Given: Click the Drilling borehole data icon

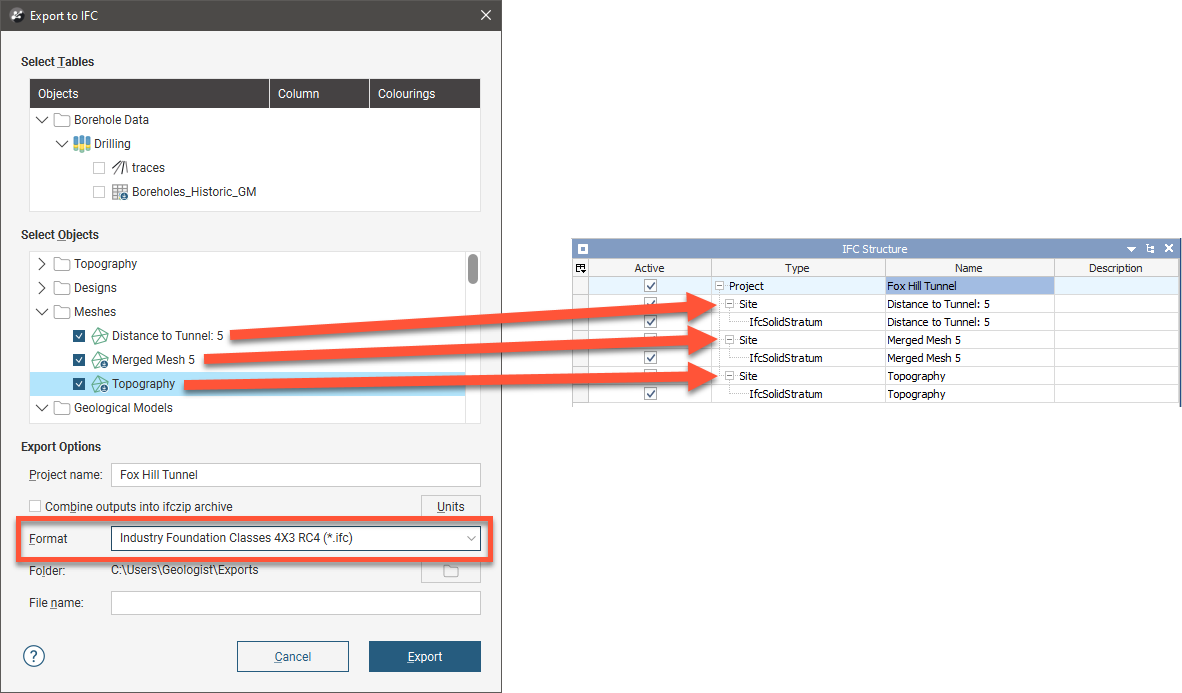Looking at the screenshot, I should pyautogui.click(x=81, y=143).
